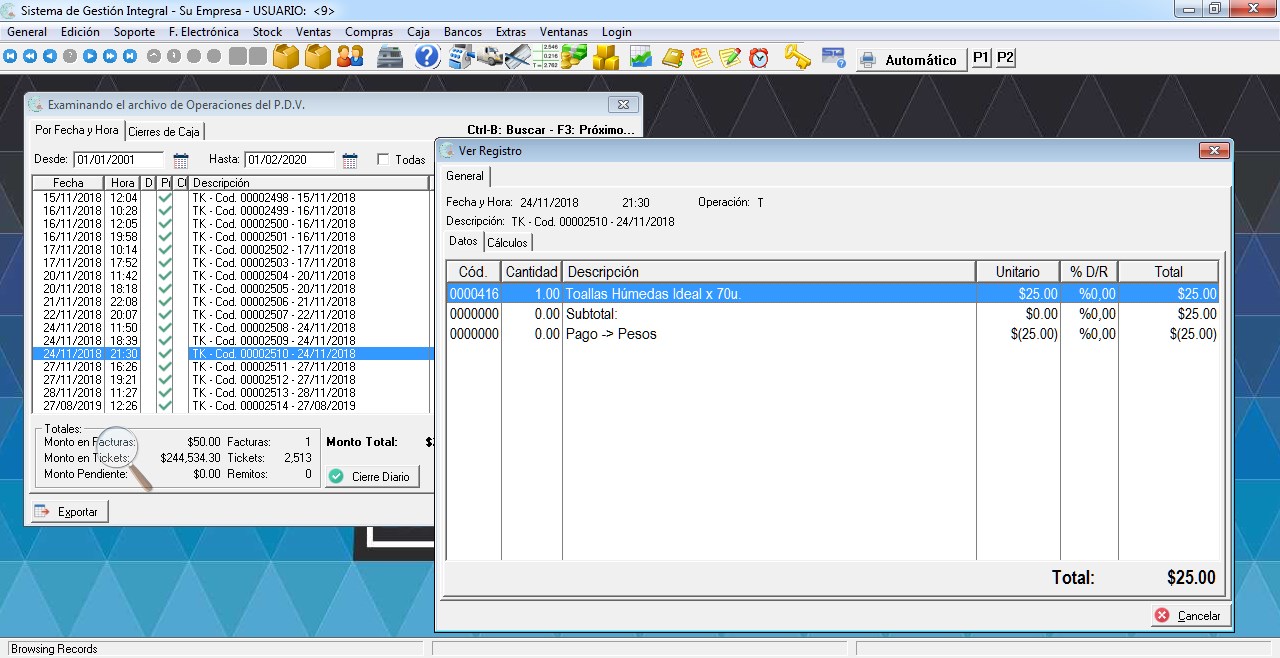Go to the first record navigation arrow
The width and height of the screenshot is (1280, 658).
(x=10, y=57)
